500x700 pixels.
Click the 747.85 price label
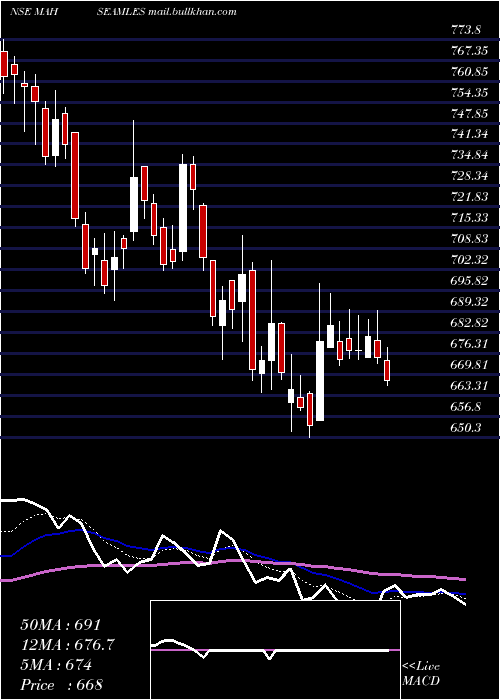point(469,114)
